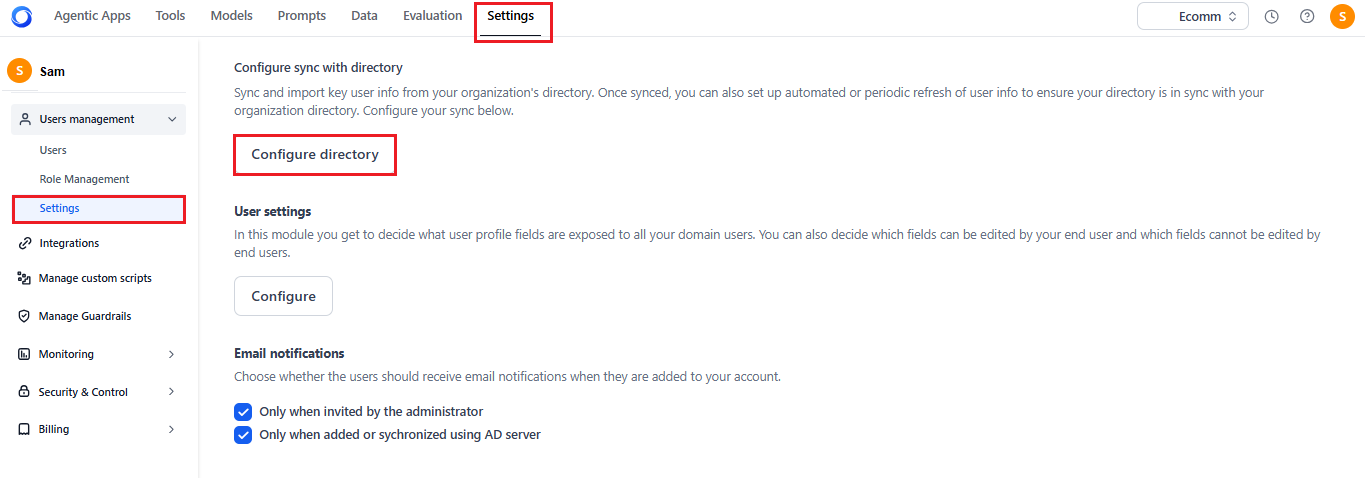This screenshot has height=478, width=1365.
Task: Open the Ecomm workspace dropdown
Action: click(x=1193, y=16)
